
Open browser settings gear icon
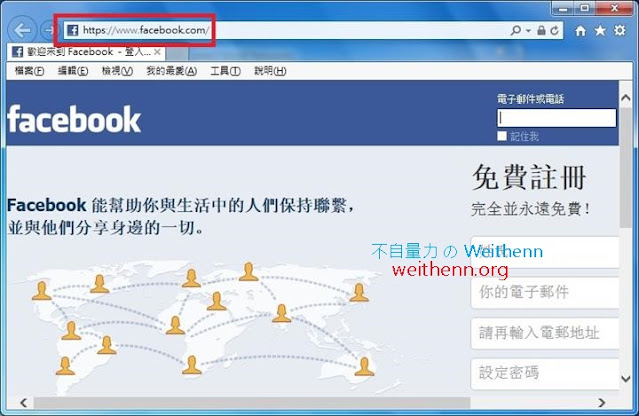(x=620, y=30)
